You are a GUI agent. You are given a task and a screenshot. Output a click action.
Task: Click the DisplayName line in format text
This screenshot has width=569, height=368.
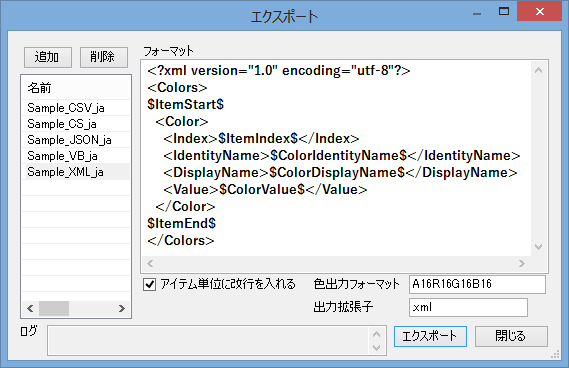pos(340,172)
